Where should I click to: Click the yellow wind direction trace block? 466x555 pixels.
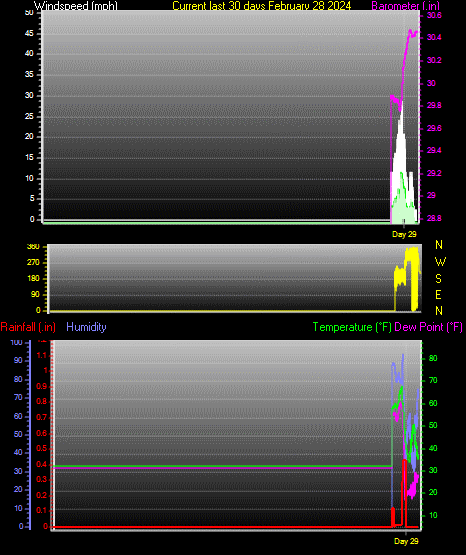pos(407,279)
